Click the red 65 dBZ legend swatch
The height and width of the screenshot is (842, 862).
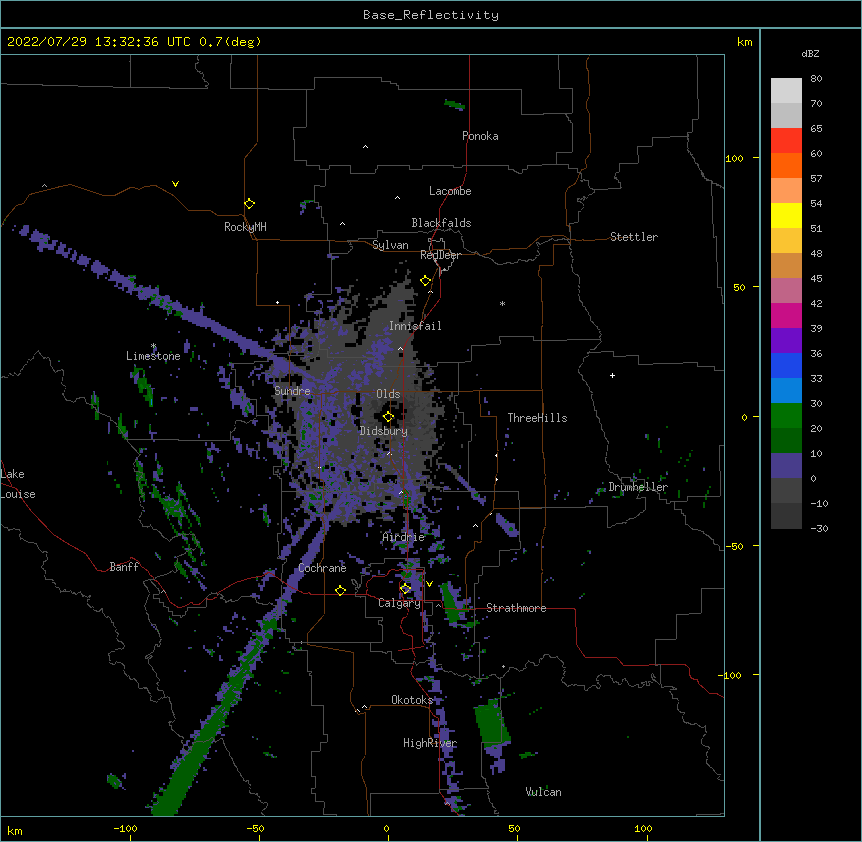[786, 141]
